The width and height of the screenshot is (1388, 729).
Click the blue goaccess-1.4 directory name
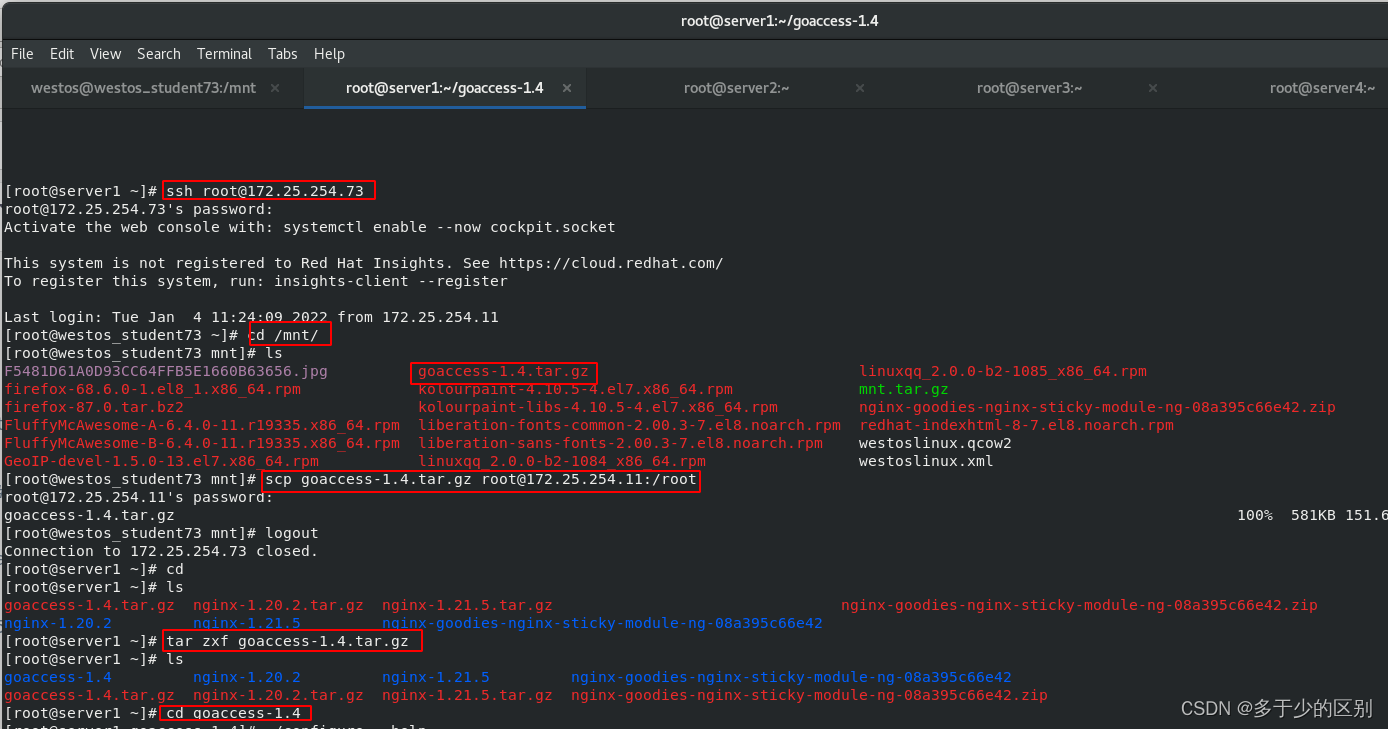click(58, 677)
